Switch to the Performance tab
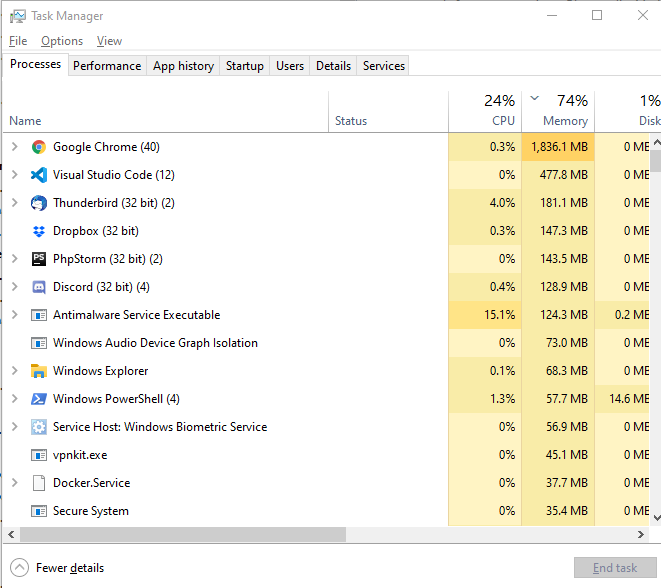 107,66
